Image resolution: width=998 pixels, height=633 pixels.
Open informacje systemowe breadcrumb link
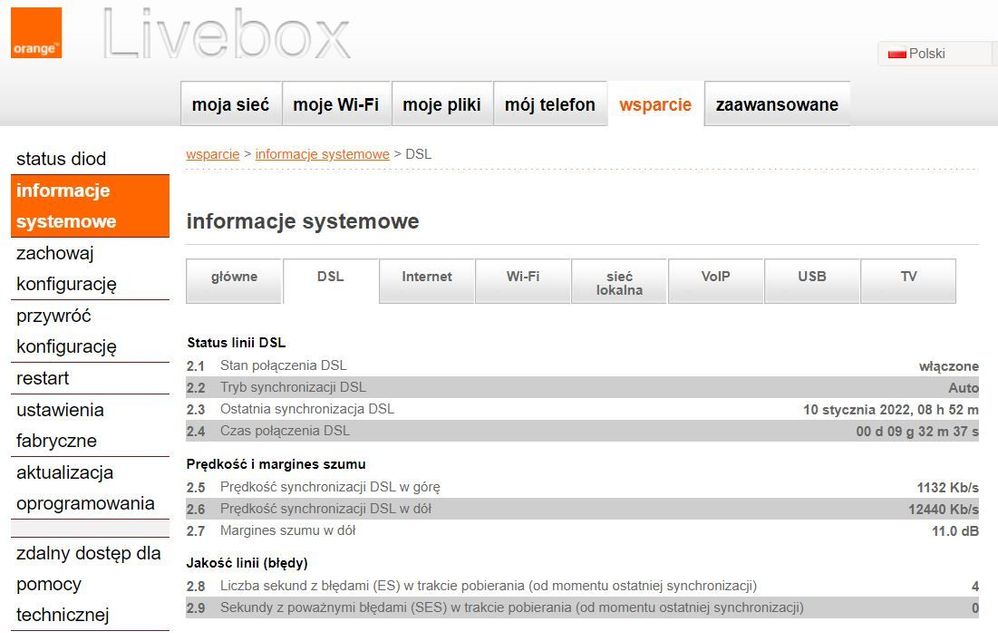coord(322,154)
